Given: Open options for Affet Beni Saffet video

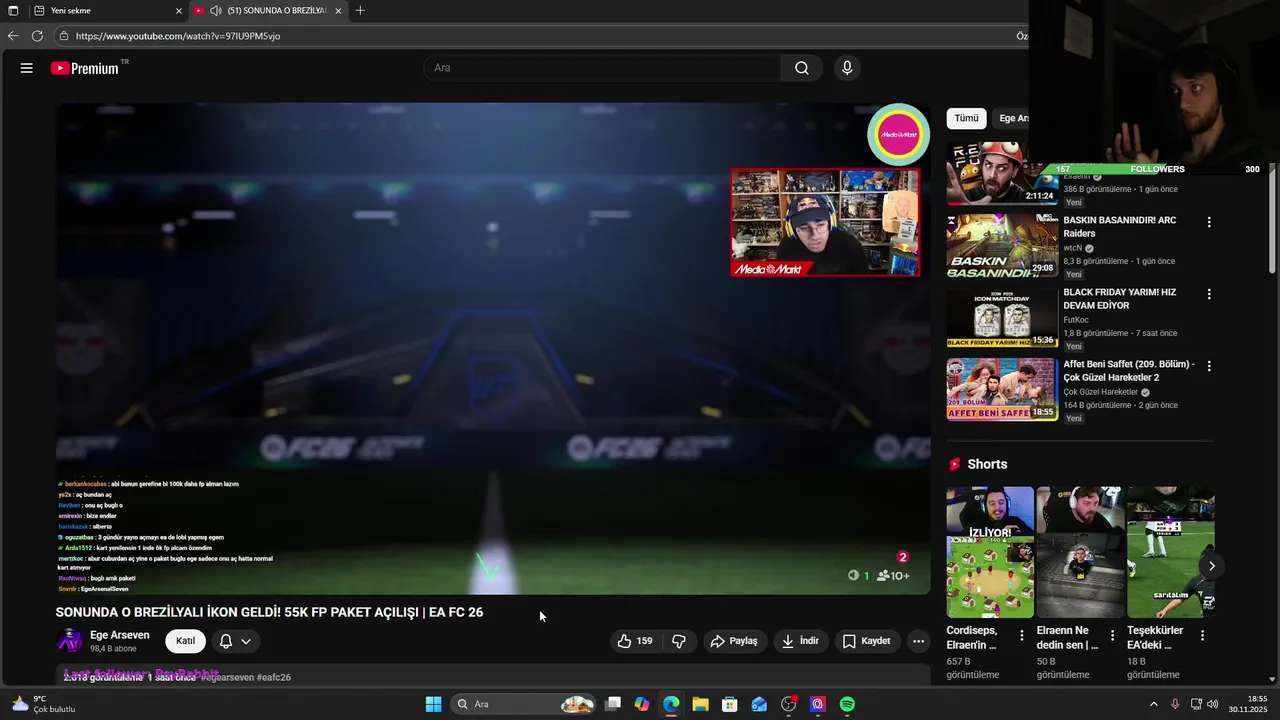Looking at the screenshot, I should 1209,366.
